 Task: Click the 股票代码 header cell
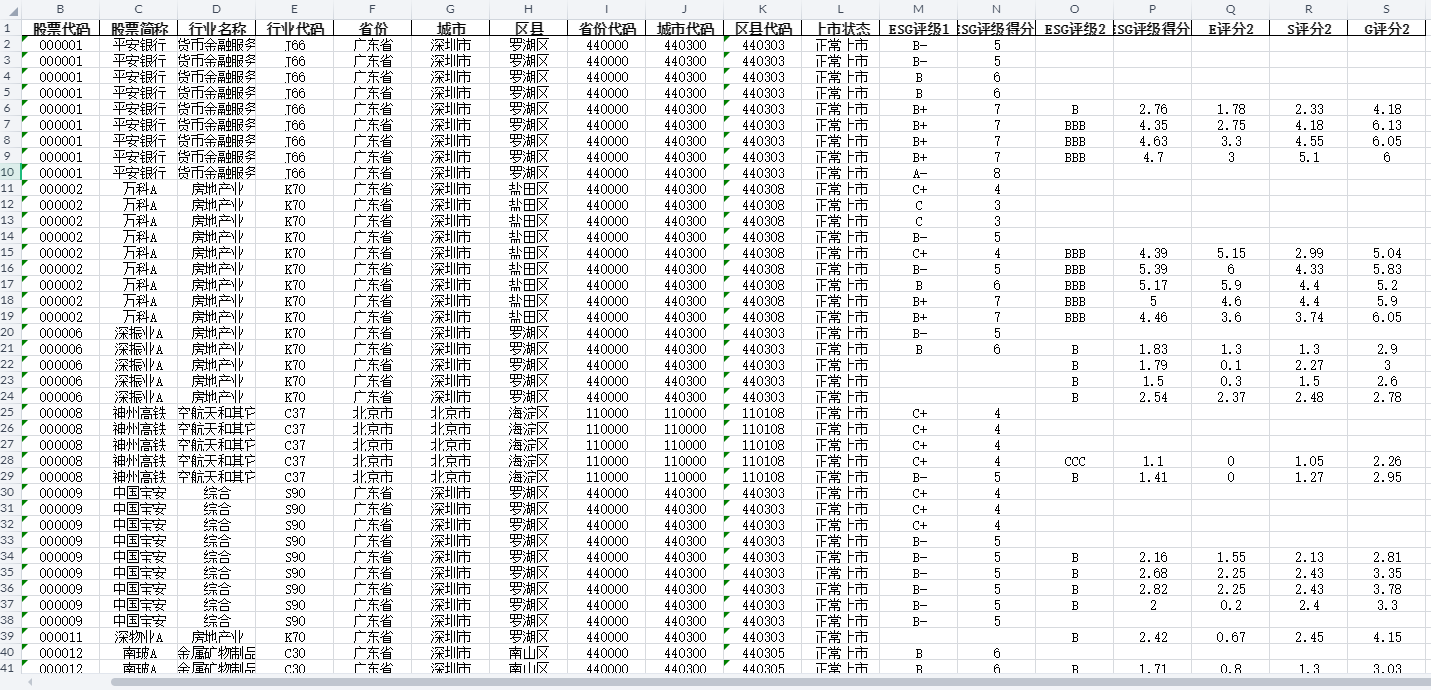click(60, 28)
